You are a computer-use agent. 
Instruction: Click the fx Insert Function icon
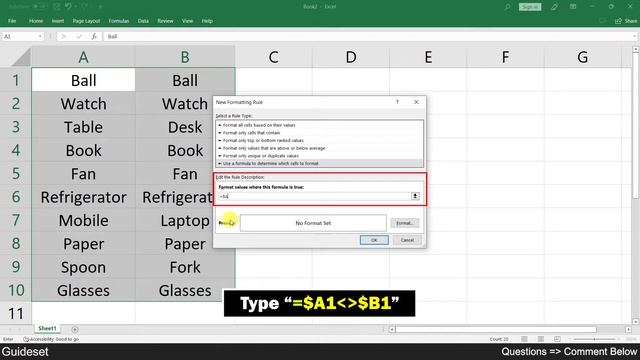pos(94,36)
